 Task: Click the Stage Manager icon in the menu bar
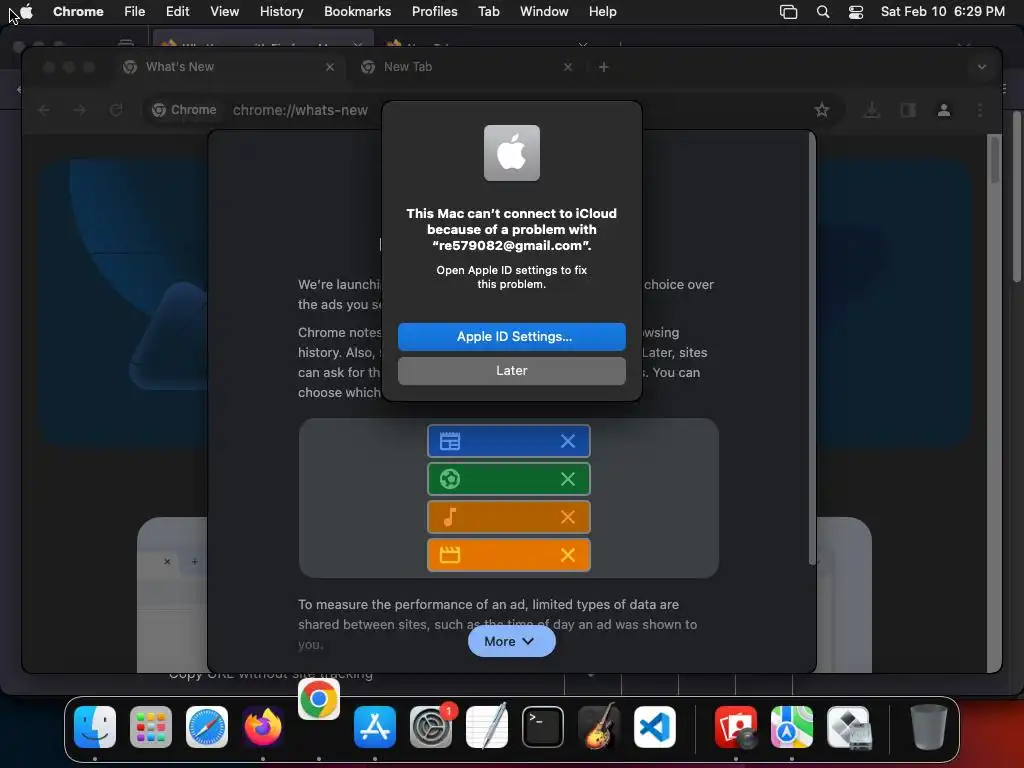(x=788, y=12)
